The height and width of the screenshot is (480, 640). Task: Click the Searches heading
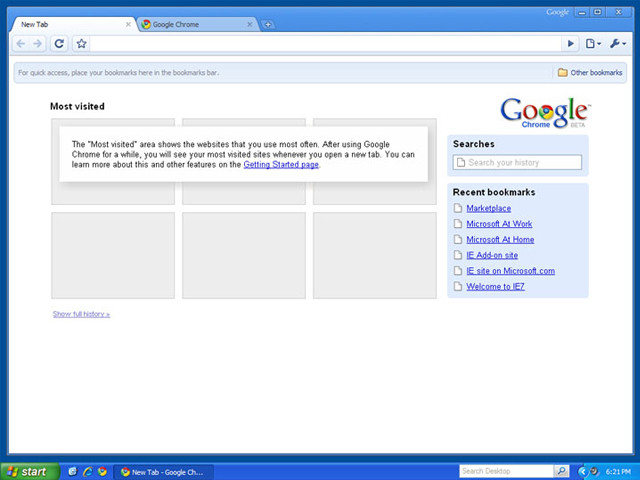(473, 144)
